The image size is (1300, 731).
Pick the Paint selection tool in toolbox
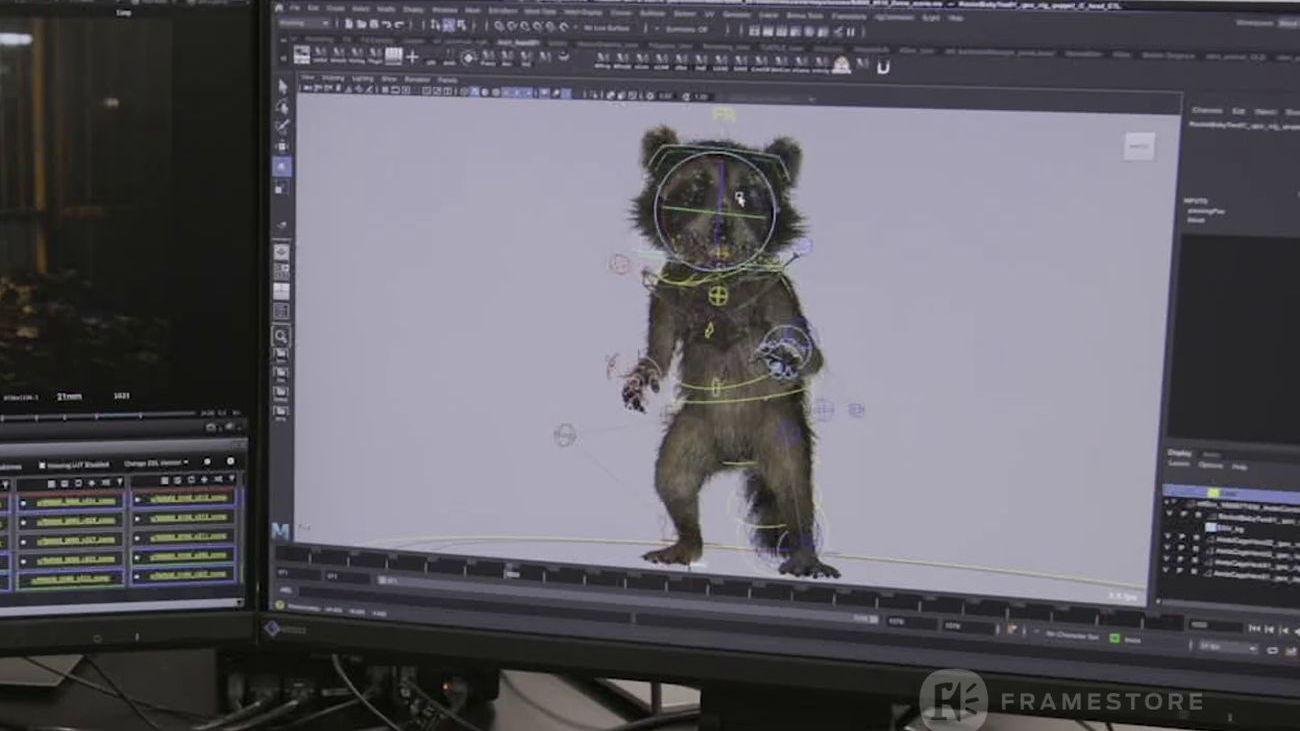tap(283, 126)
